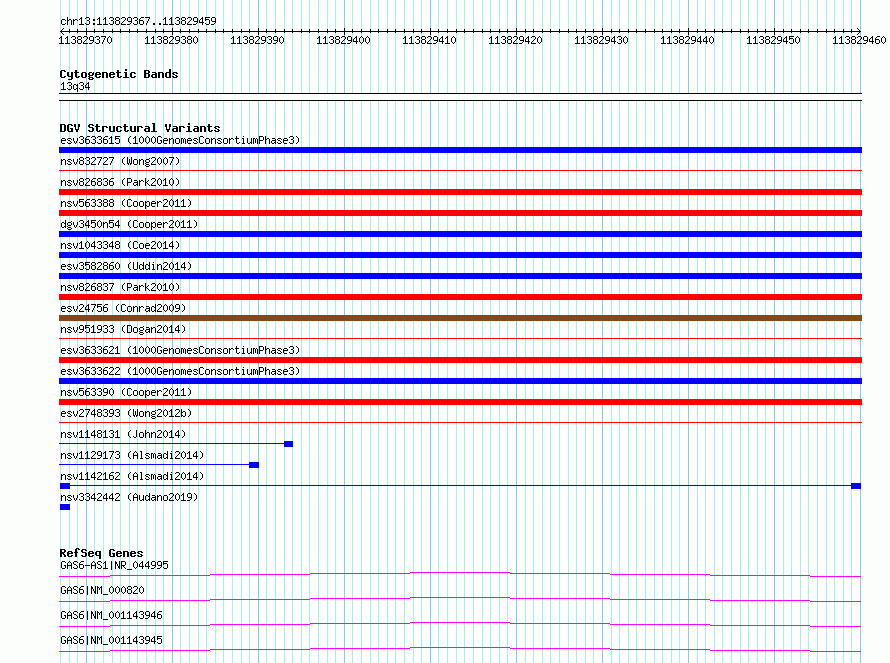
Task: Click ruler position 113829460
Action: (859, 40)
